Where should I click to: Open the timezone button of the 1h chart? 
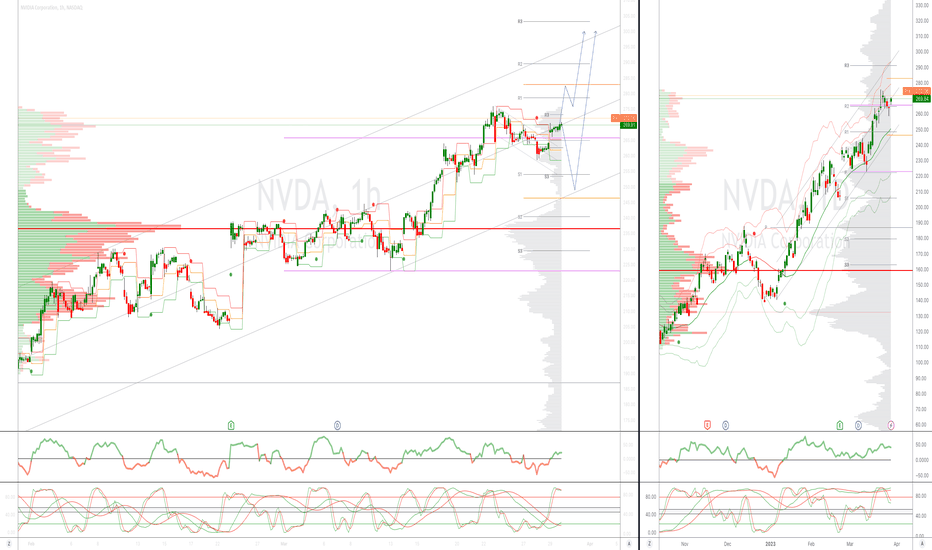point(9,543)
